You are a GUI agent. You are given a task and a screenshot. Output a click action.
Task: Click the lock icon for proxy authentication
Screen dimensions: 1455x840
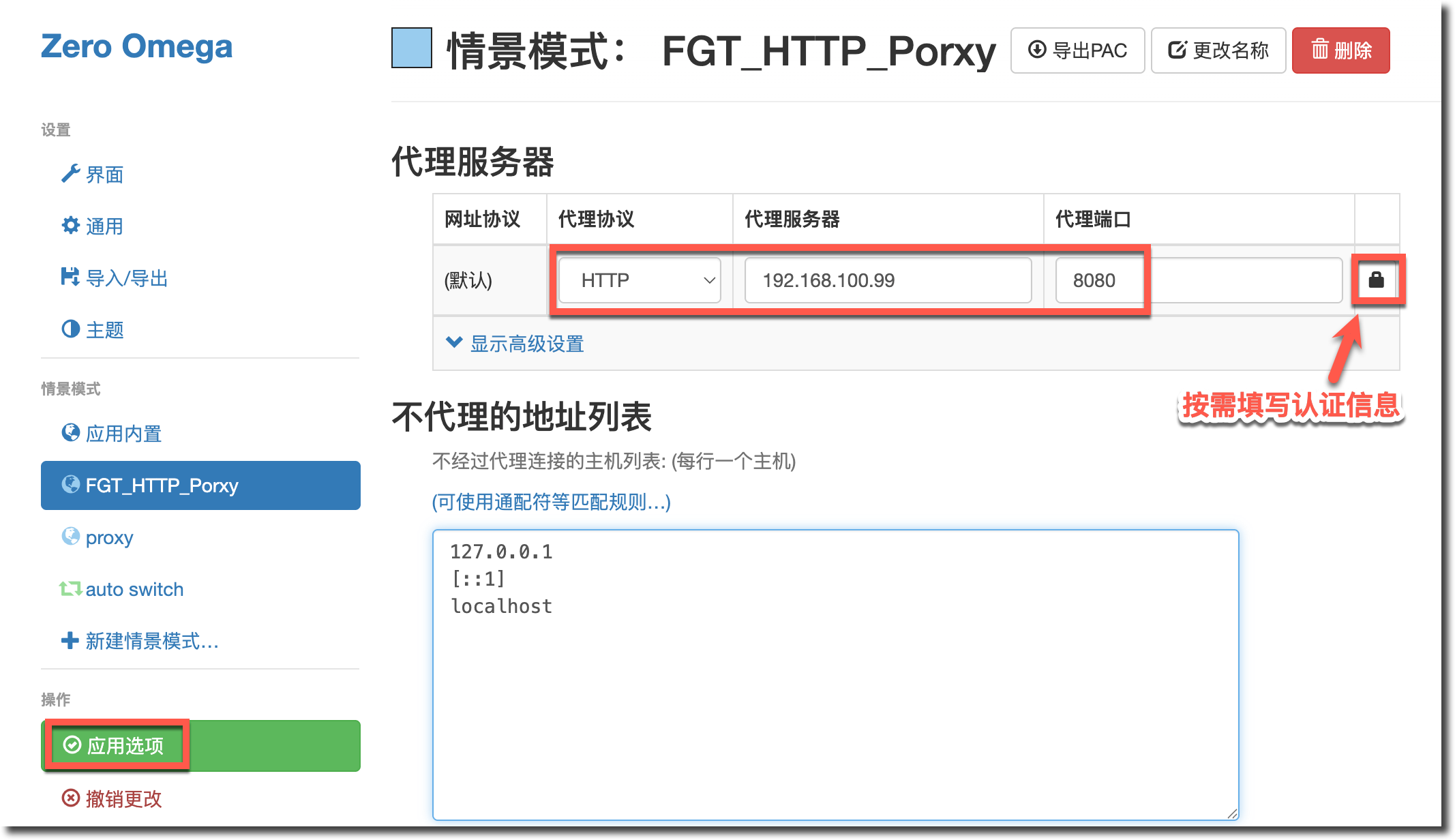click(1376, 280)
